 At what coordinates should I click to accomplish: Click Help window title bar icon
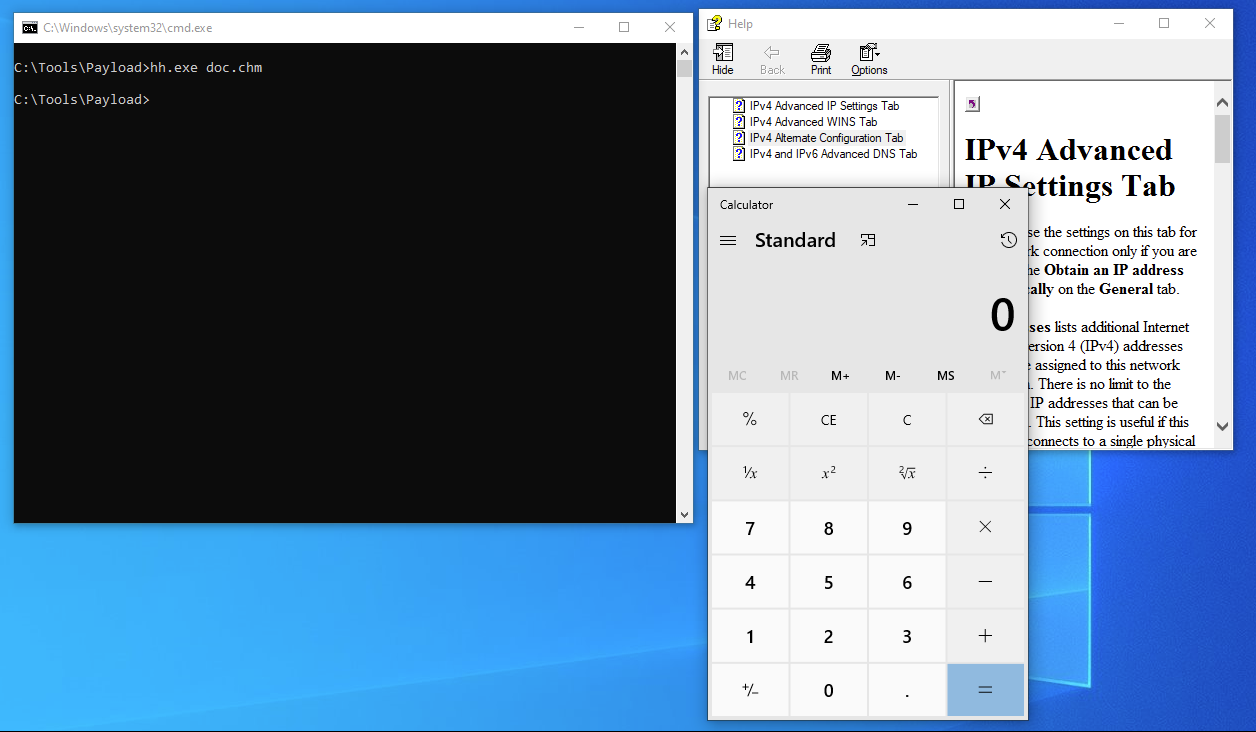[x=715, y=23]
